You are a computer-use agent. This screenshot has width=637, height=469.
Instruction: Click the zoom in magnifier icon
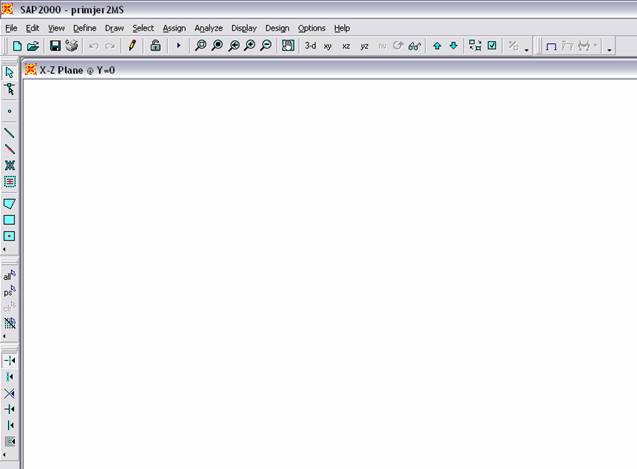pos(250,46)
